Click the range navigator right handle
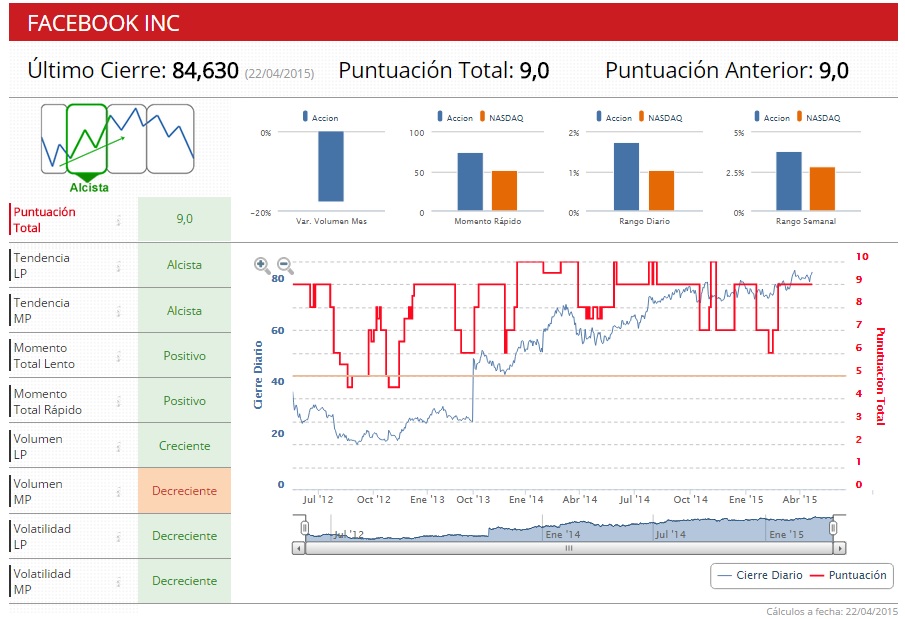 833,527
